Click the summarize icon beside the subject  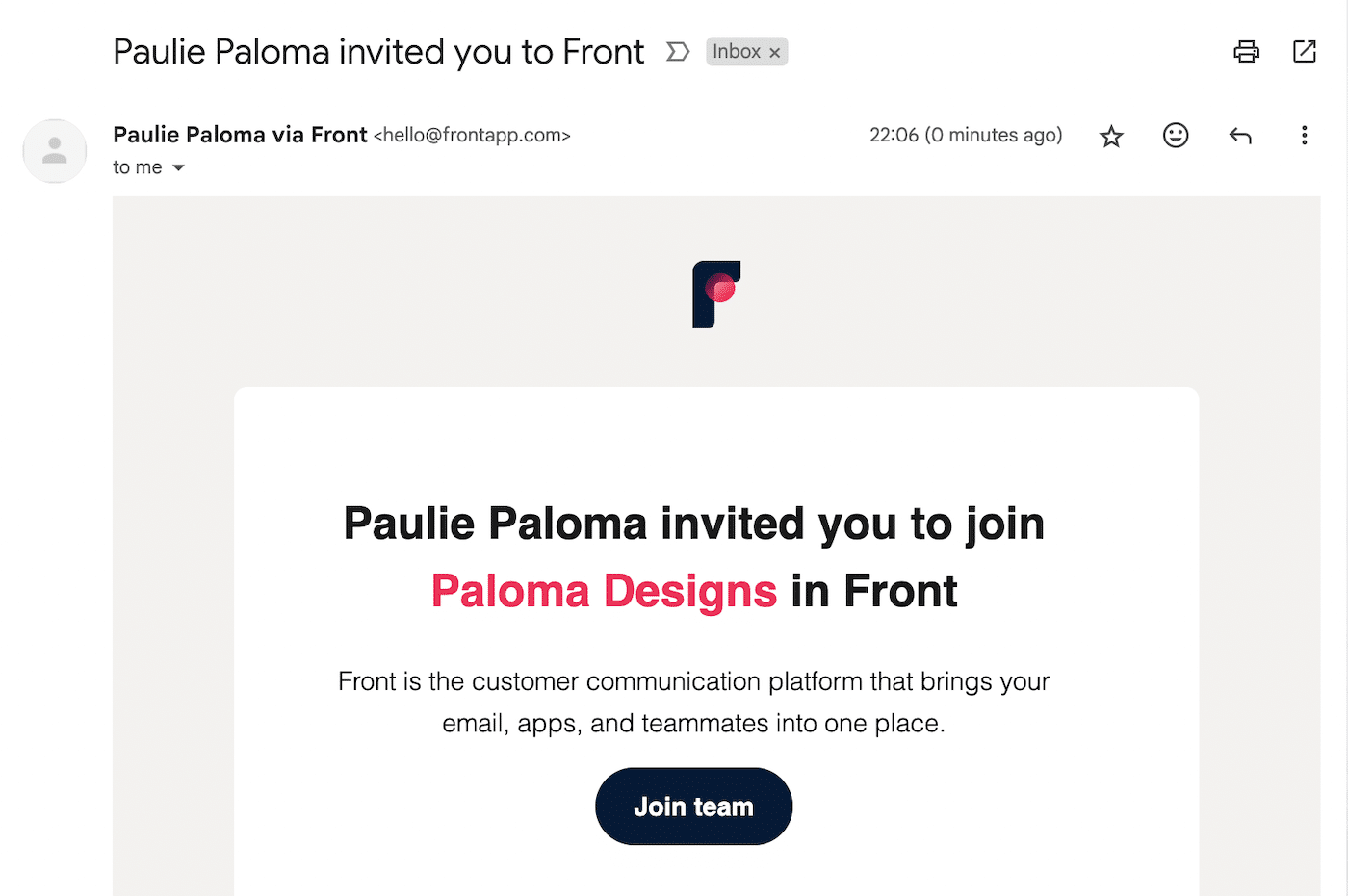coord(677,51)
